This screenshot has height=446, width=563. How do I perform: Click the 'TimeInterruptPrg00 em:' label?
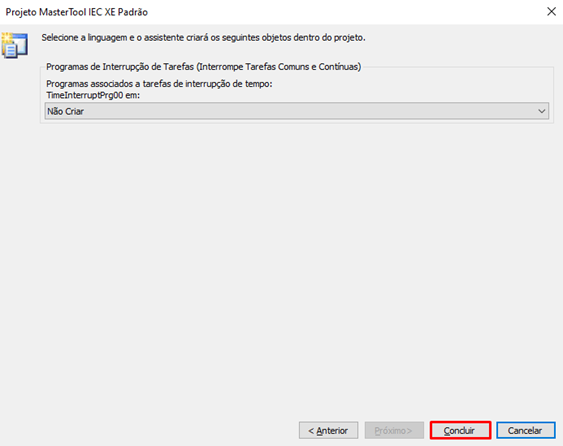[93, 95]
